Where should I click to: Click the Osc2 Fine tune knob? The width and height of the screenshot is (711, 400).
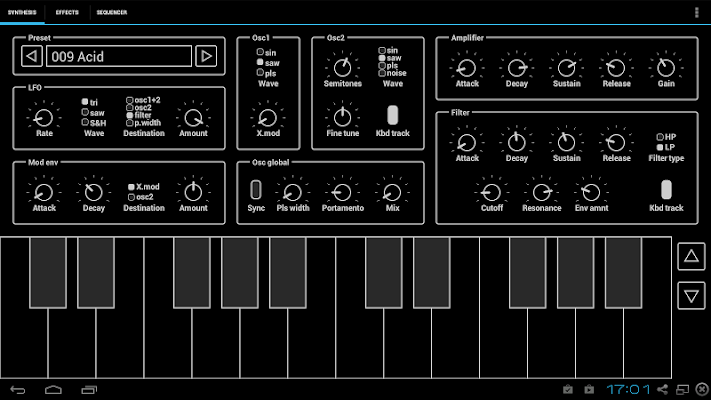(x=342, y=117)
